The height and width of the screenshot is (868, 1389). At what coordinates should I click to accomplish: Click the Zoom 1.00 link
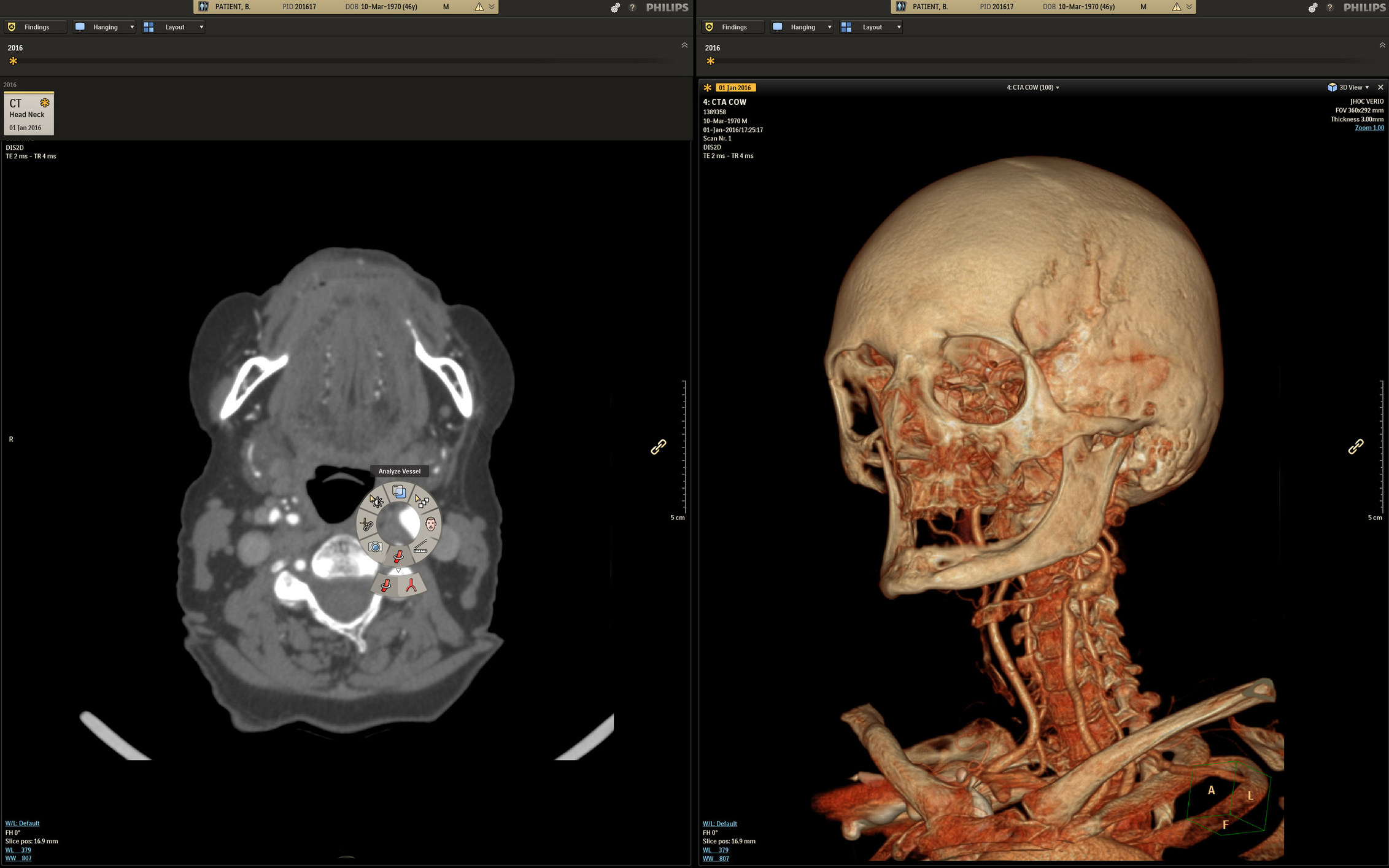point(1369,128)
